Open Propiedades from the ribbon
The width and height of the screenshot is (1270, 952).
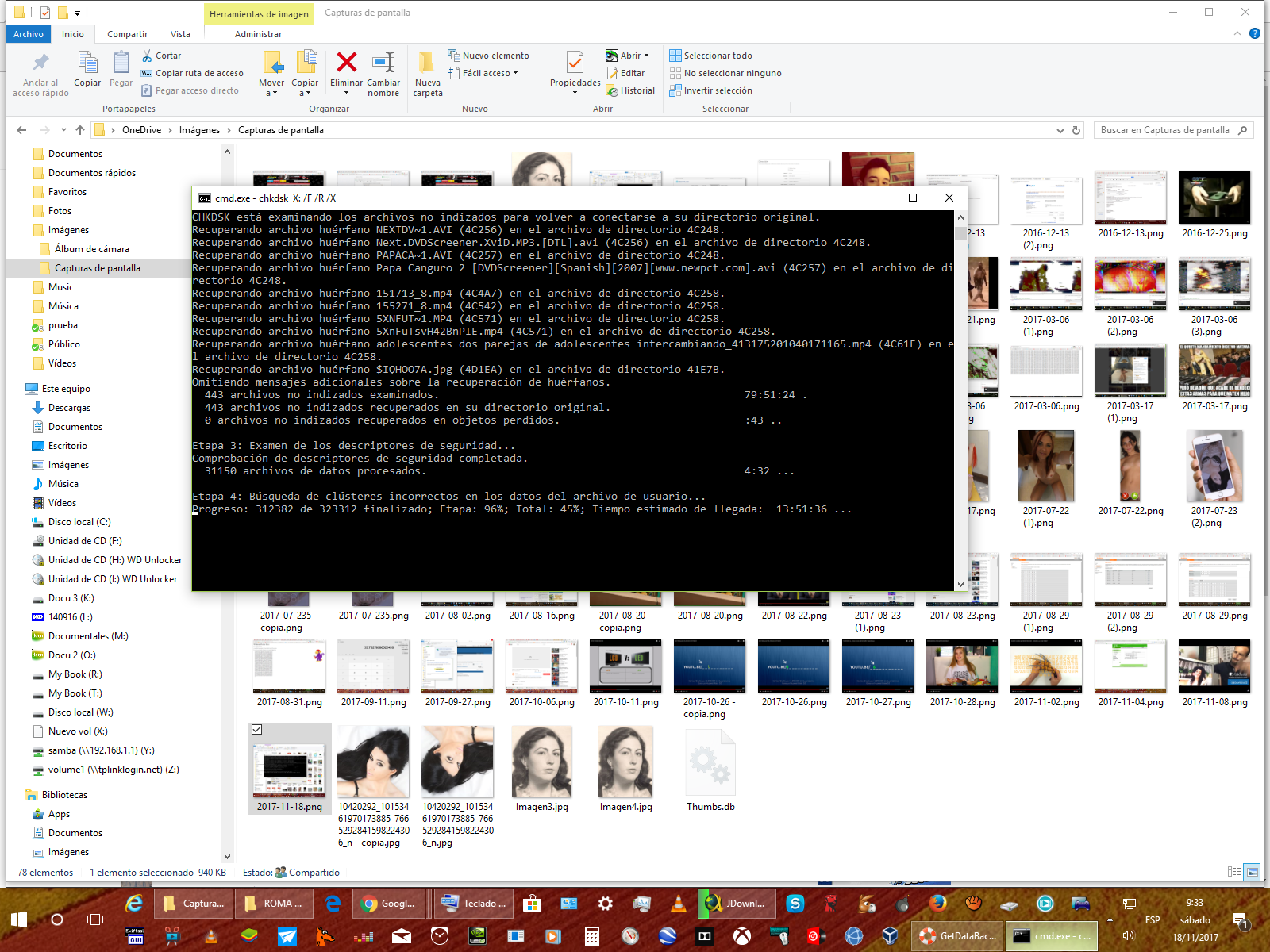click(x=575, y=67)
